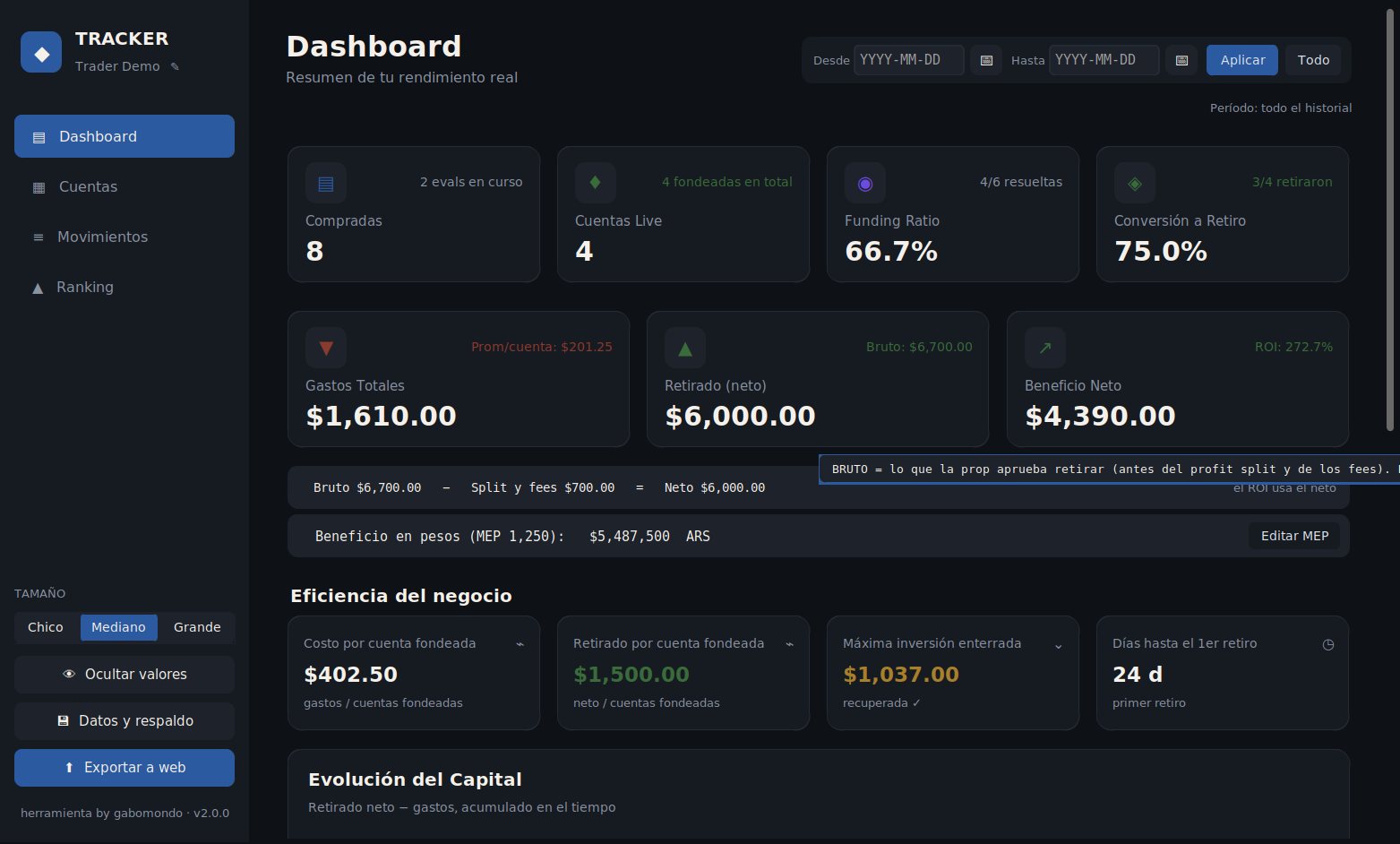Apply the date filter with Aplicar
This screenshot has width=1400, height=844.
[1242, 60]
